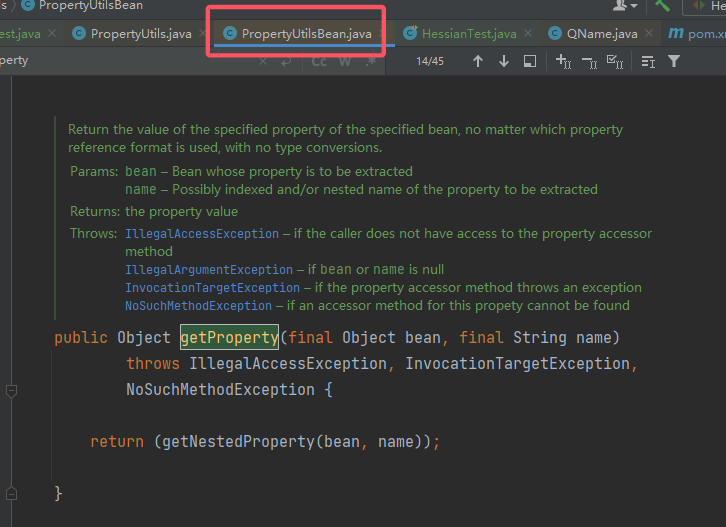This screenshot has width=726, height=527.
Task: Click 'throws' keyword
Action: coord(153,364)
